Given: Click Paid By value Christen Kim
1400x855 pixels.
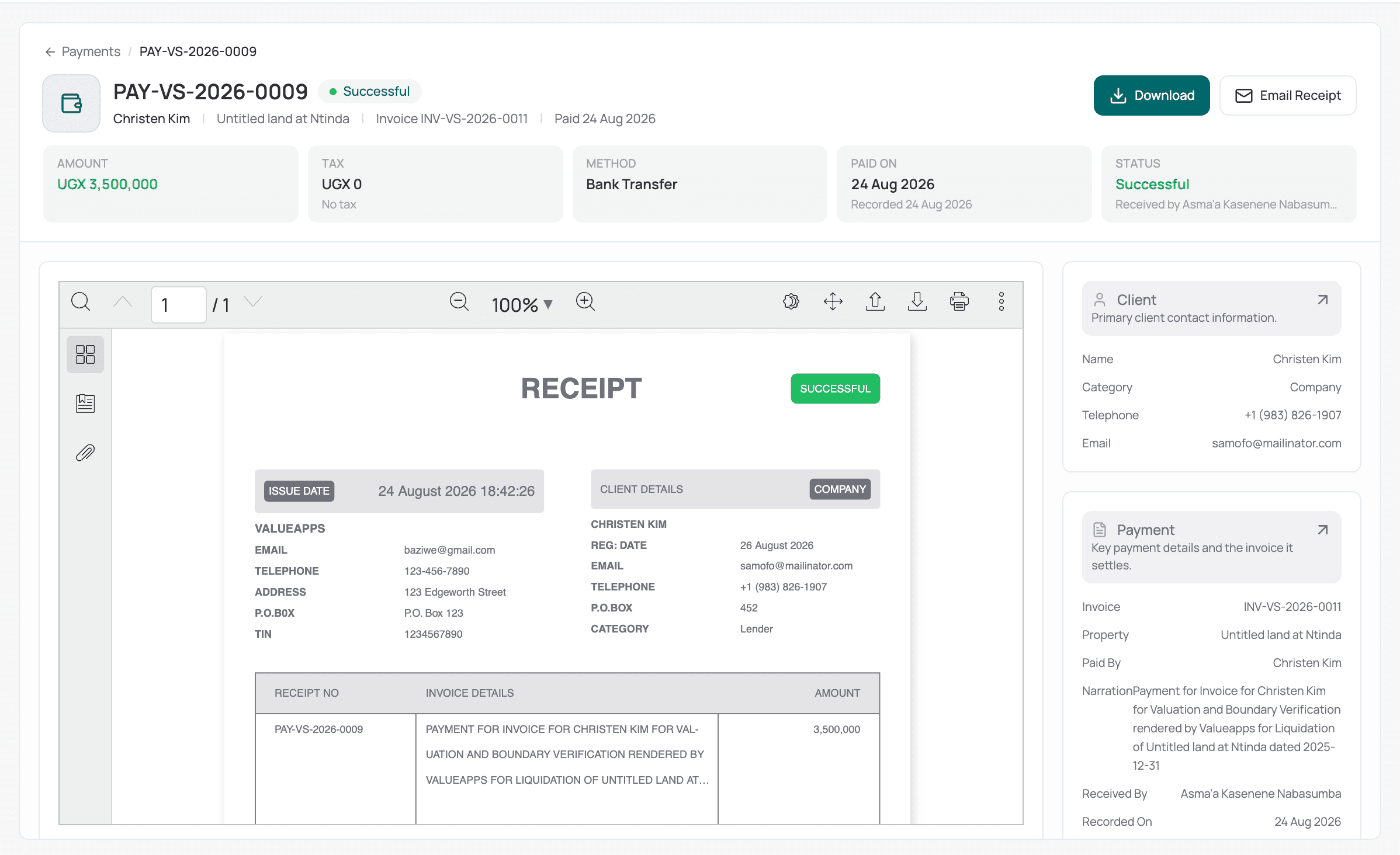Looking at the screenshot, I should click(1307, 663).
